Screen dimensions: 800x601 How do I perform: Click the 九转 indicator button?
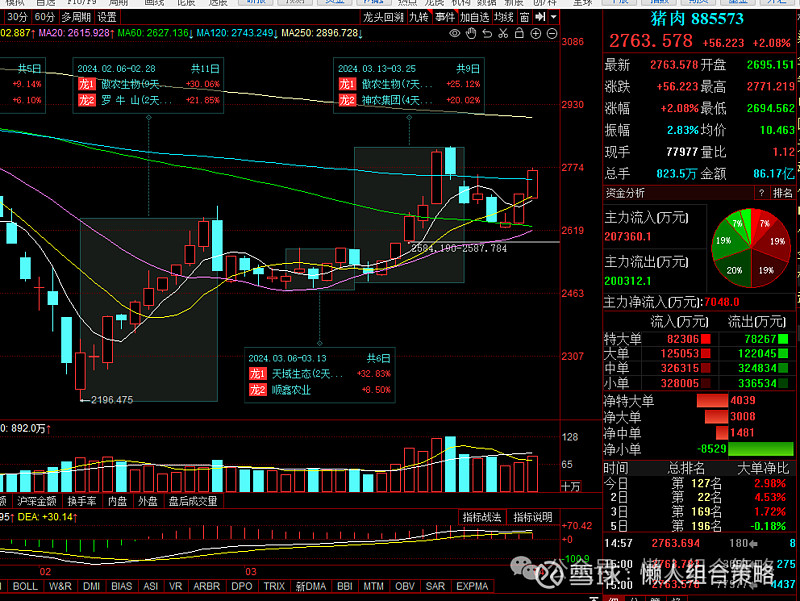tap(419, 17)
